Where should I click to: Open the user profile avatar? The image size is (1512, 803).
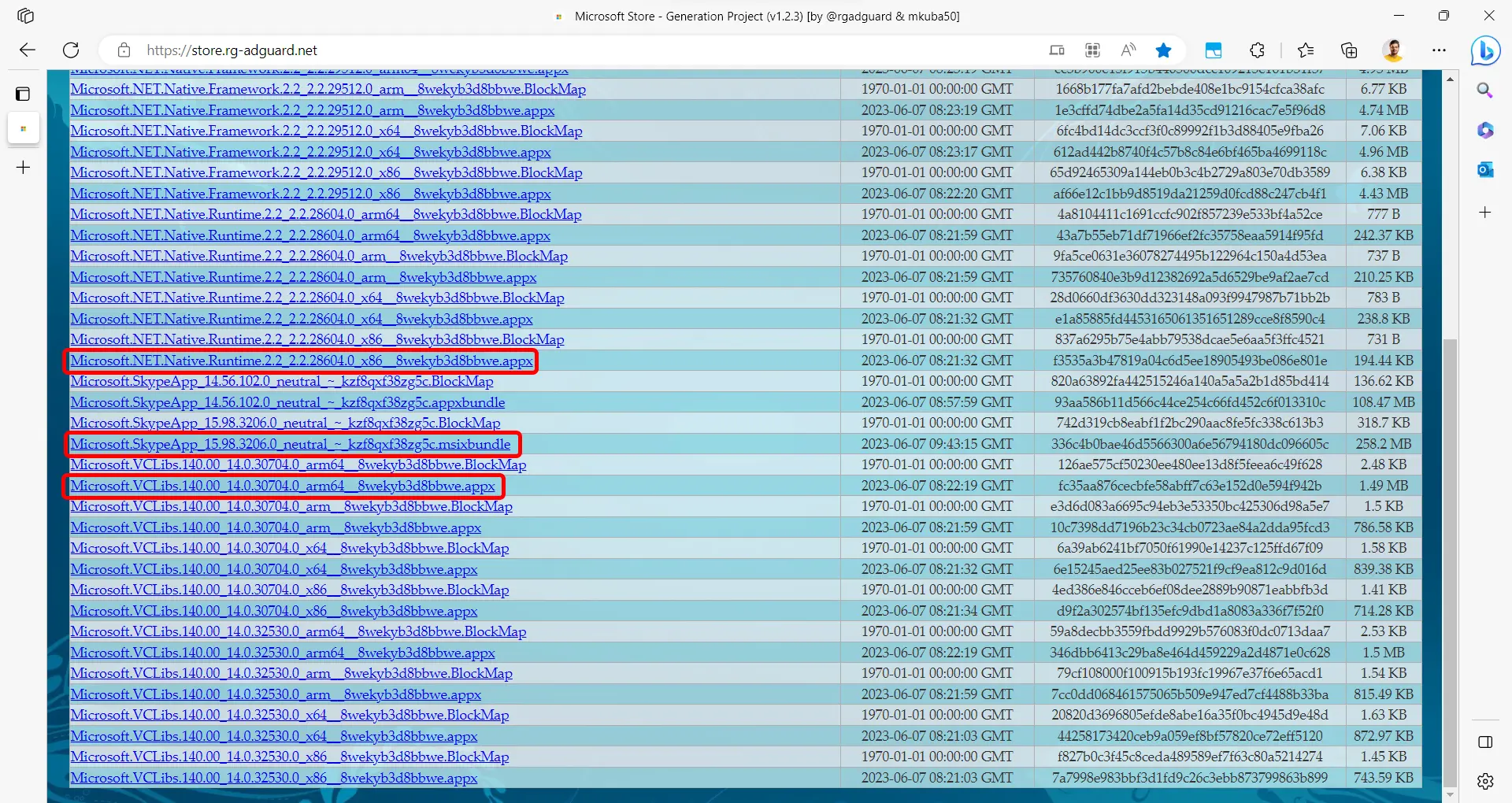pyautogui.click(x=1393, y=50)
